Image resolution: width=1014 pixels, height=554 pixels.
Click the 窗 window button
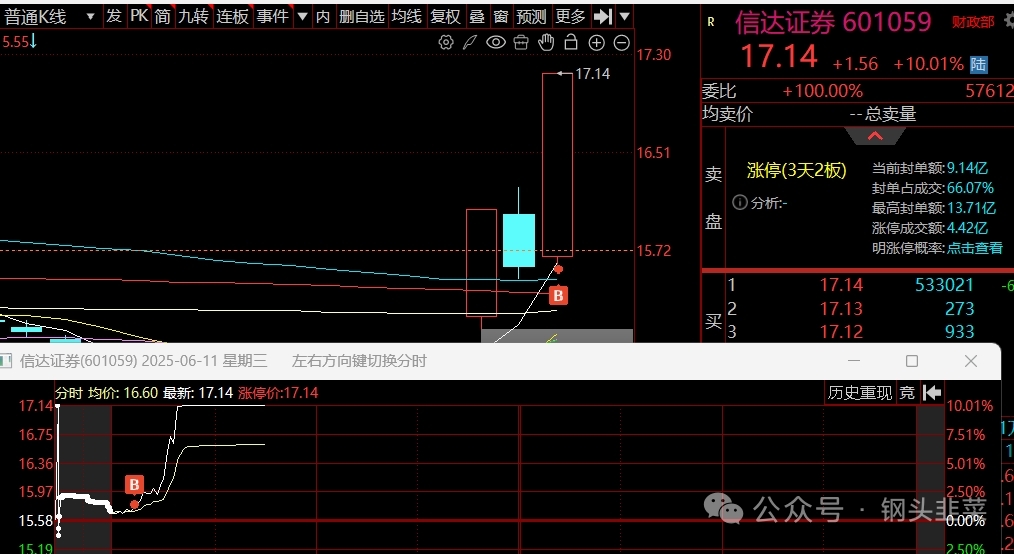pos(501,16)
